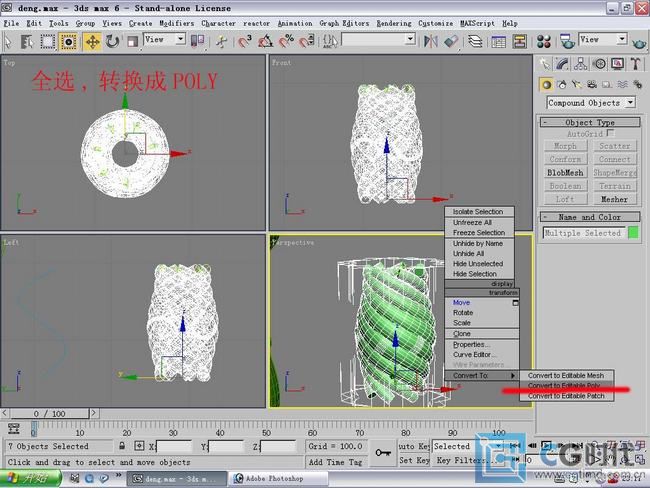Click Use Pivot Point Center icon
Image resolution: width=650 pixels, height=488 pixels.
[197, 41]
